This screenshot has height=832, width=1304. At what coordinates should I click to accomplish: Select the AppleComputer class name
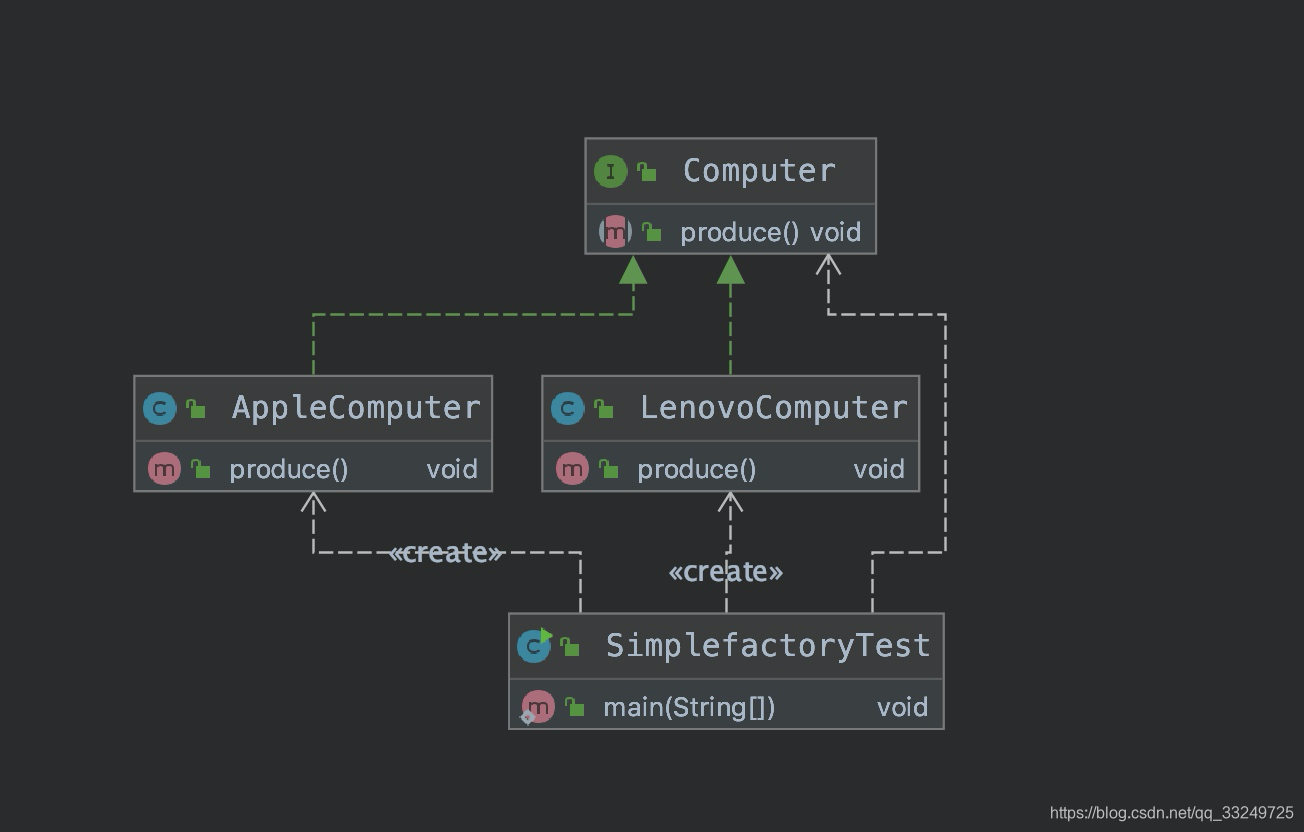(356, 408)
